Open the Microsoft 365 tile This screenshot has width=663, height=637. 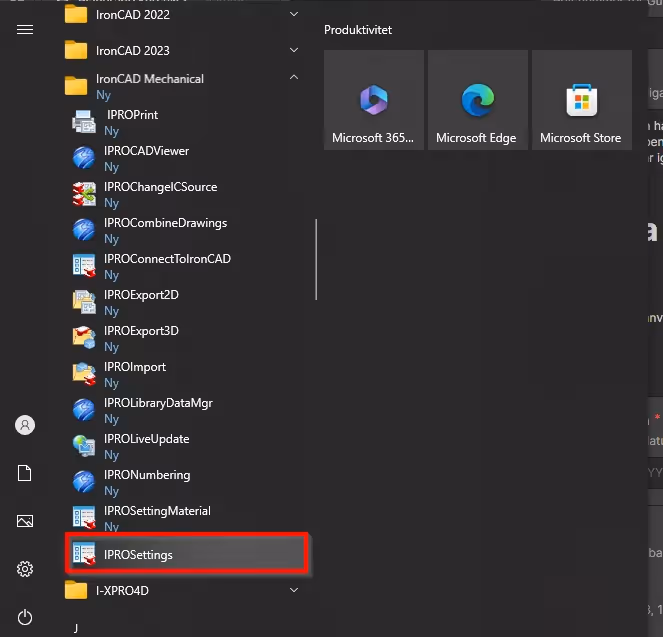[374, 100]
